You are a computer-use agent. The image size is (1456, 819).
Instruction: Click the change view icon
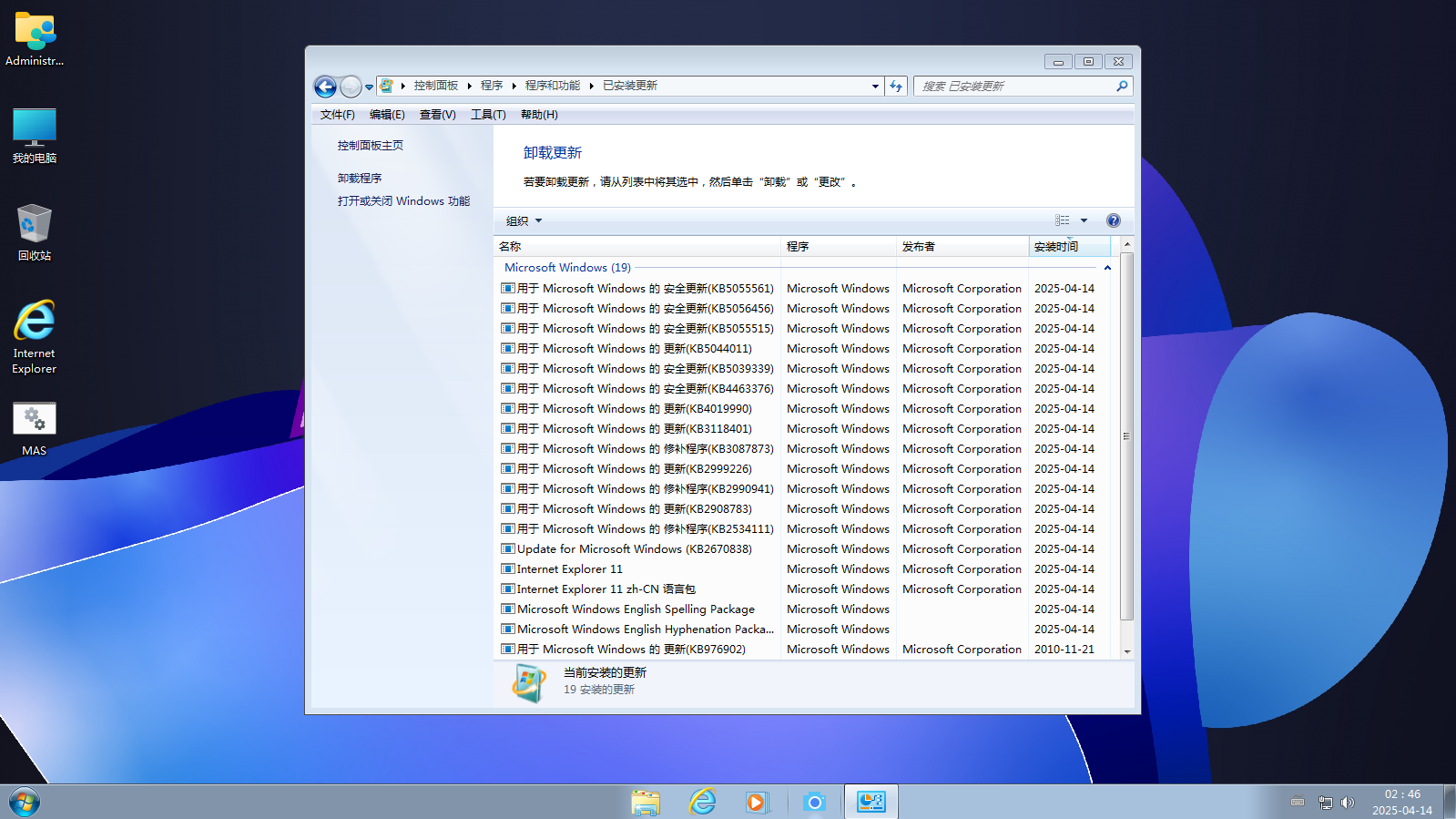pyautogui.click(x=1062, y=220)
